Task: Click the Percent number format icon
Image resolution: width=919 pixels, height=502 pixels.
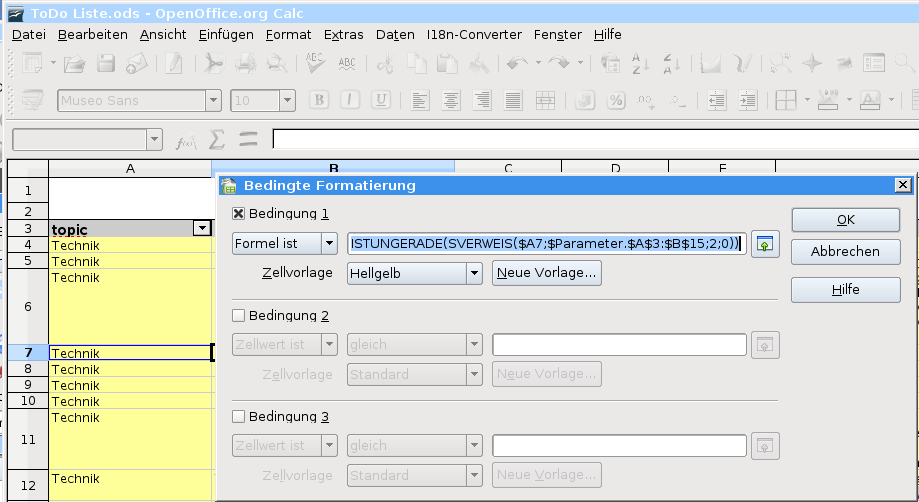Action: pyautogui.click(x=615, y=101)
